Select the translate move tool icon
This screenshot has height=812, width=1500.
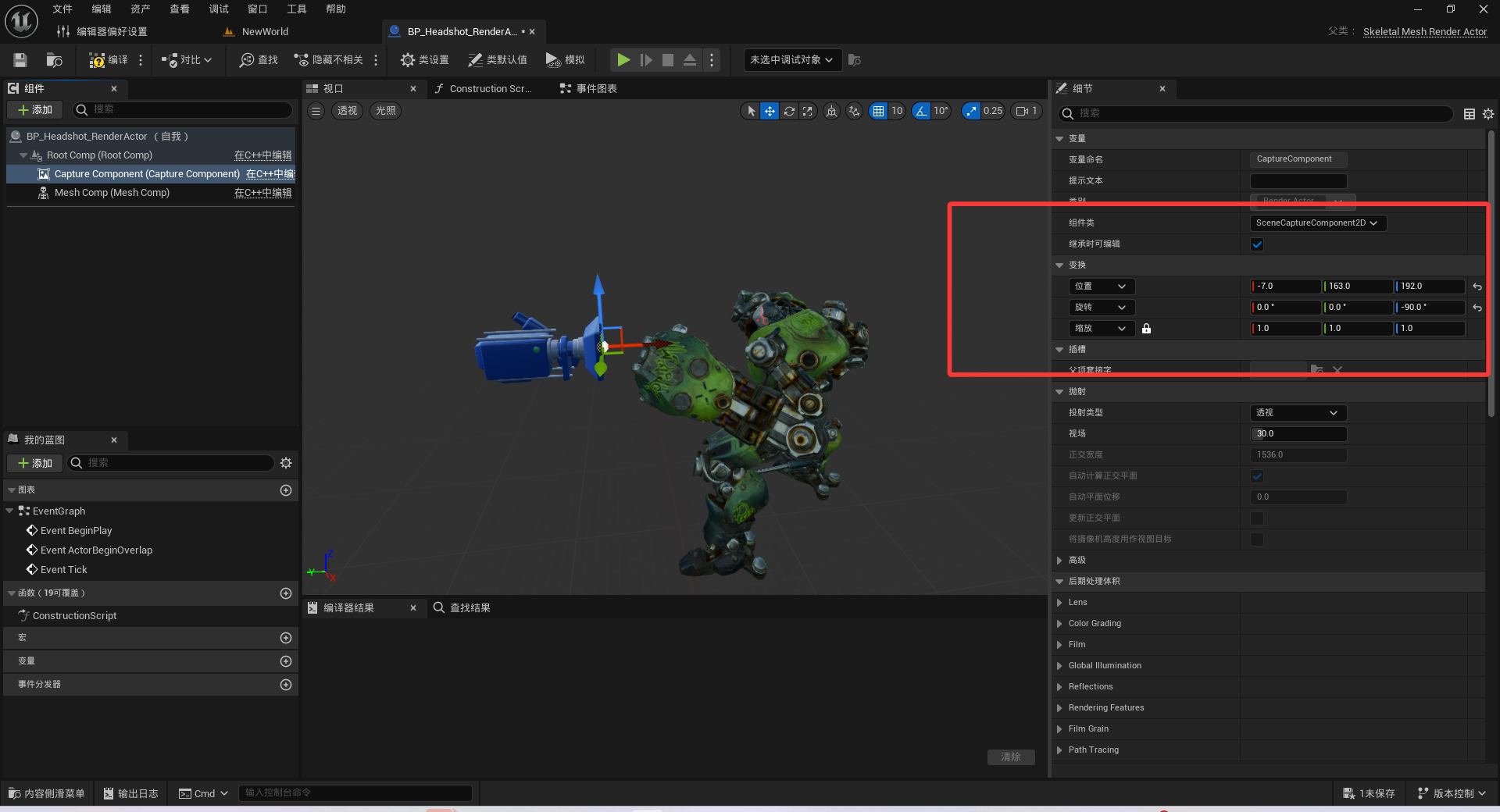(x=770, y=111)
